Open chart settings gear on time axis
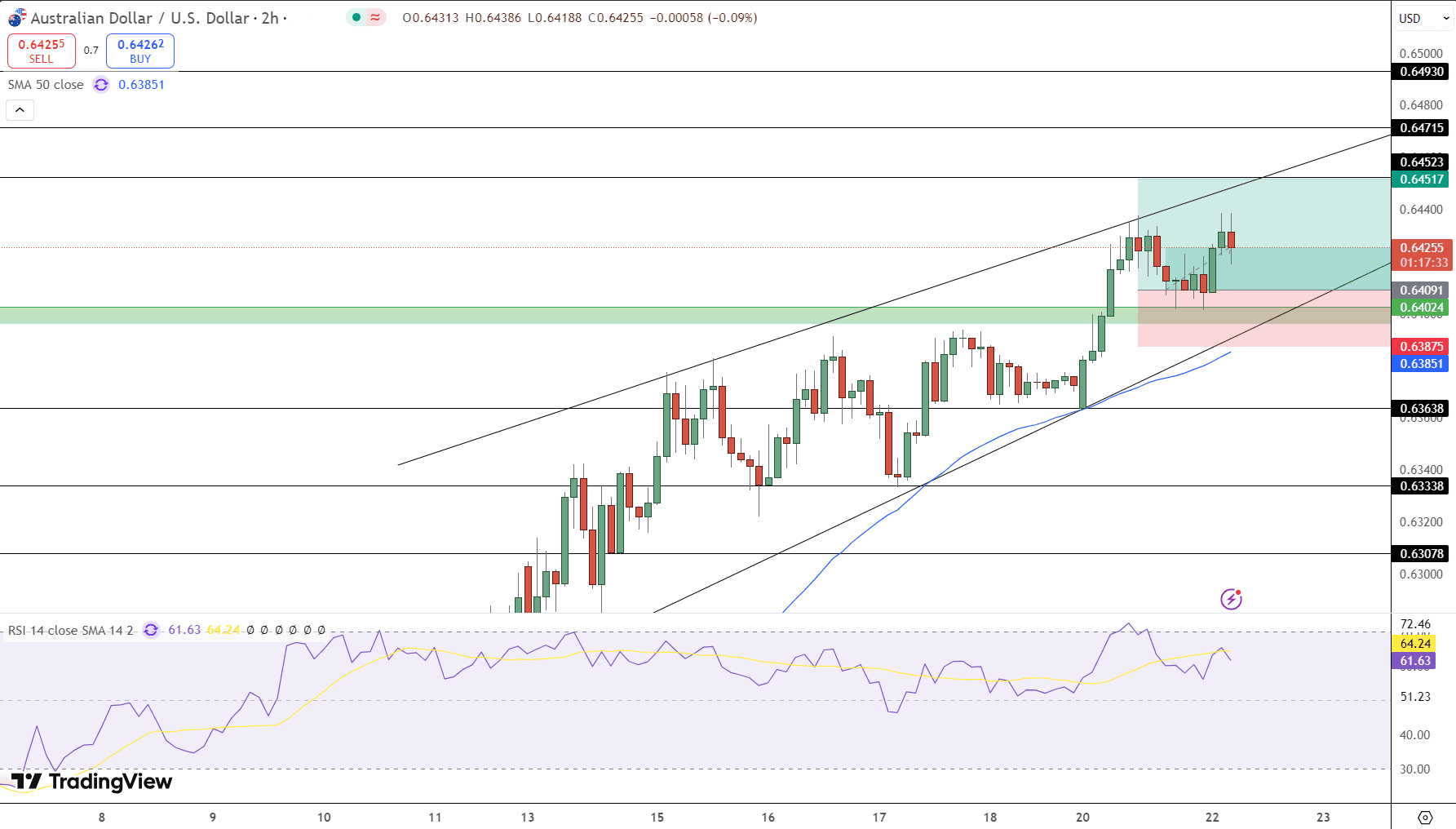The height and width of the screenshot is (829, 1456). (x=1425, y=817)
